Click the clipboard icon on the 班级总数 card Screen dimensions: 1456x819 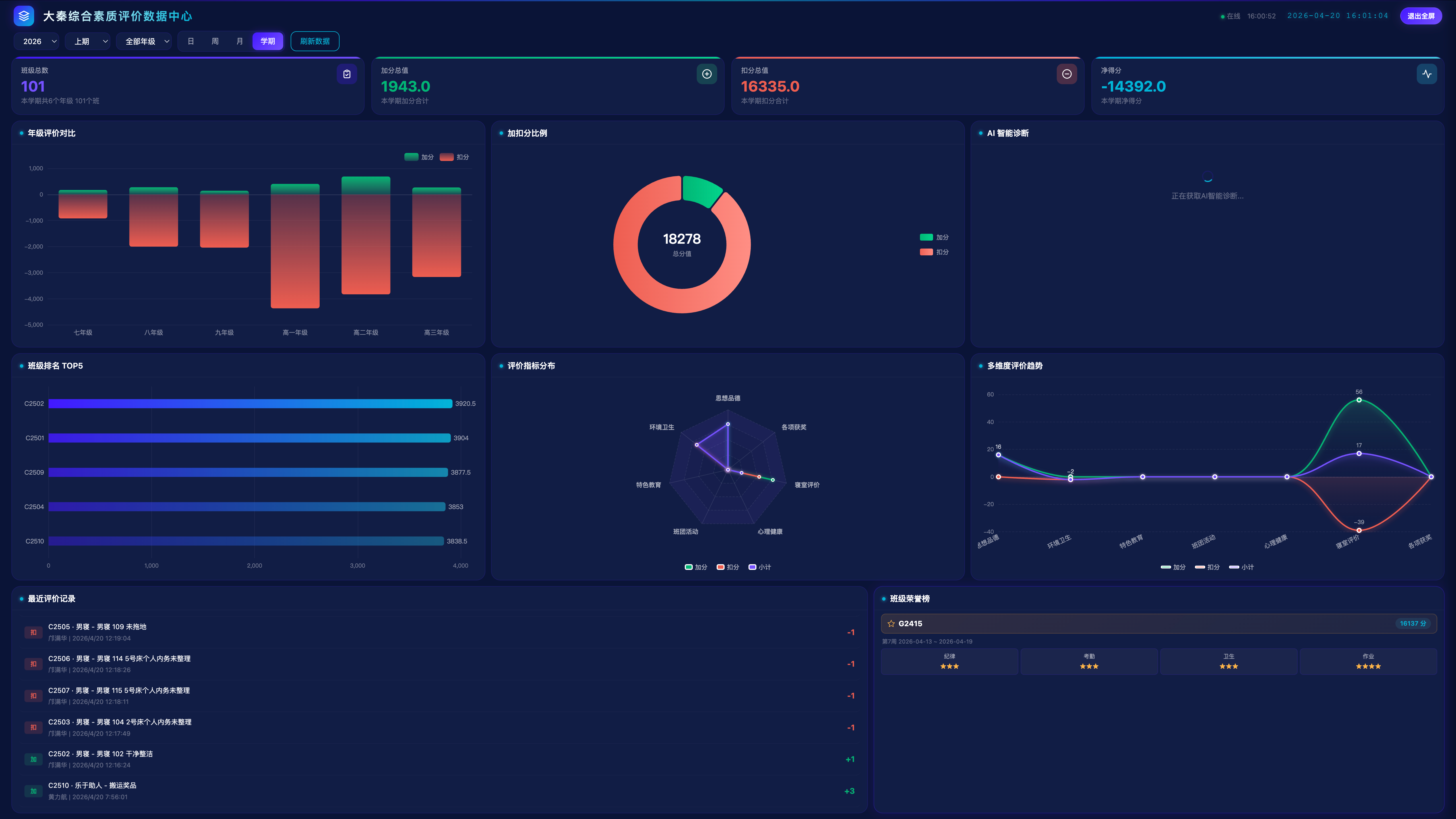point(346,74)
